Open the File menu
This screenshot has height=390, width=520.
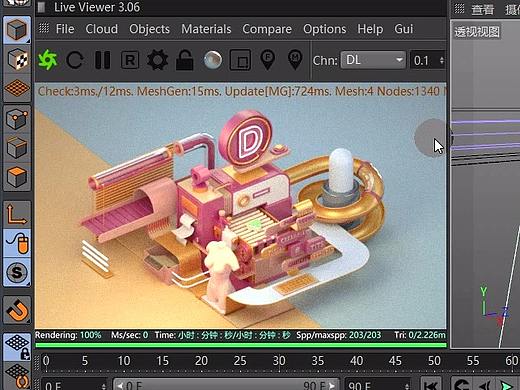click(x=65, y=29)
